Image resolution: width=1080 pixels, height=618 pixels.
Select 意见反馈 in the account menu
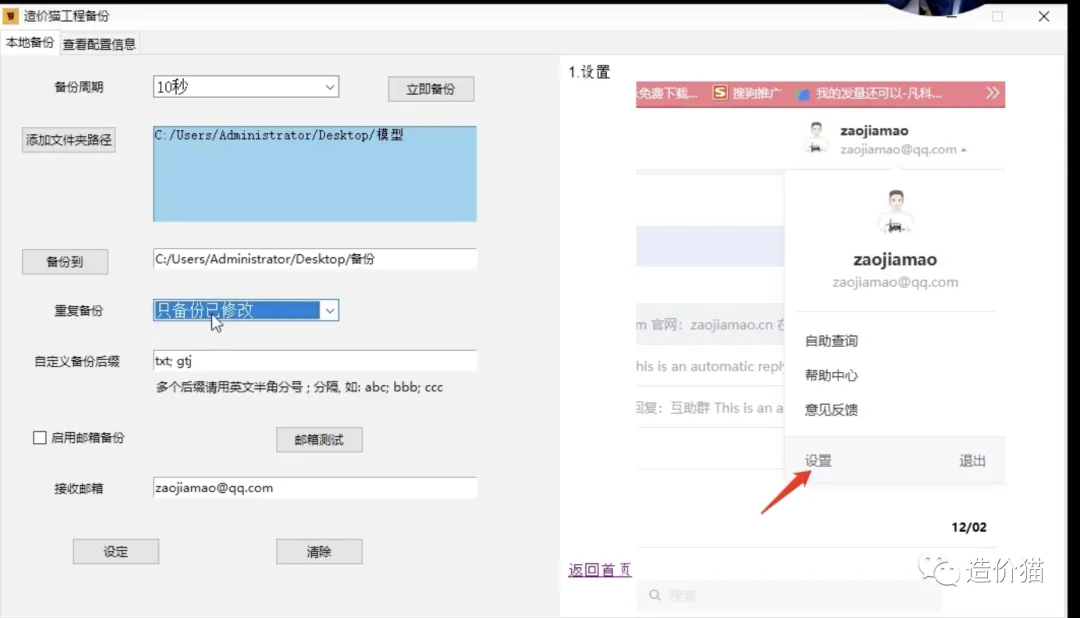tap(831, 409)
